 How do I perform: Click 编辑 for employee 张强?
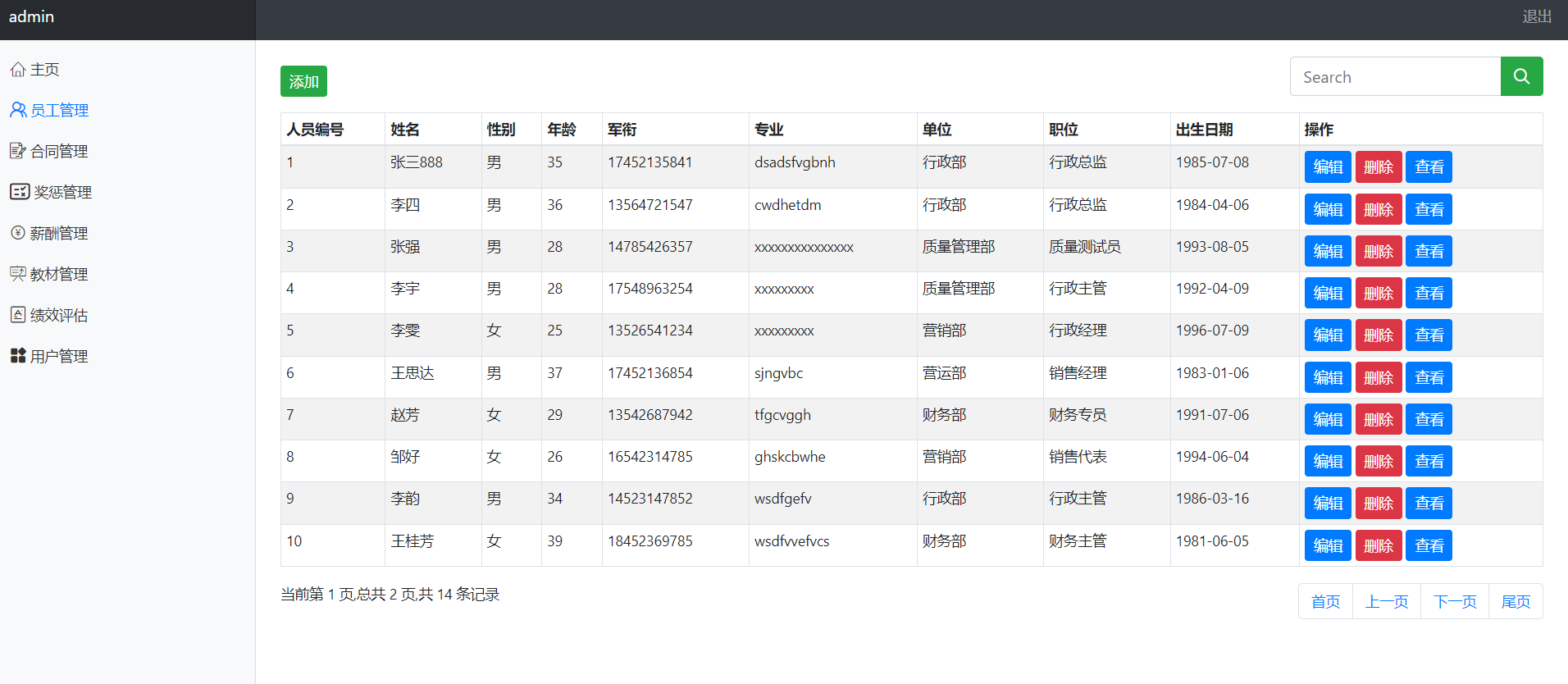[x=1328, y=251]
